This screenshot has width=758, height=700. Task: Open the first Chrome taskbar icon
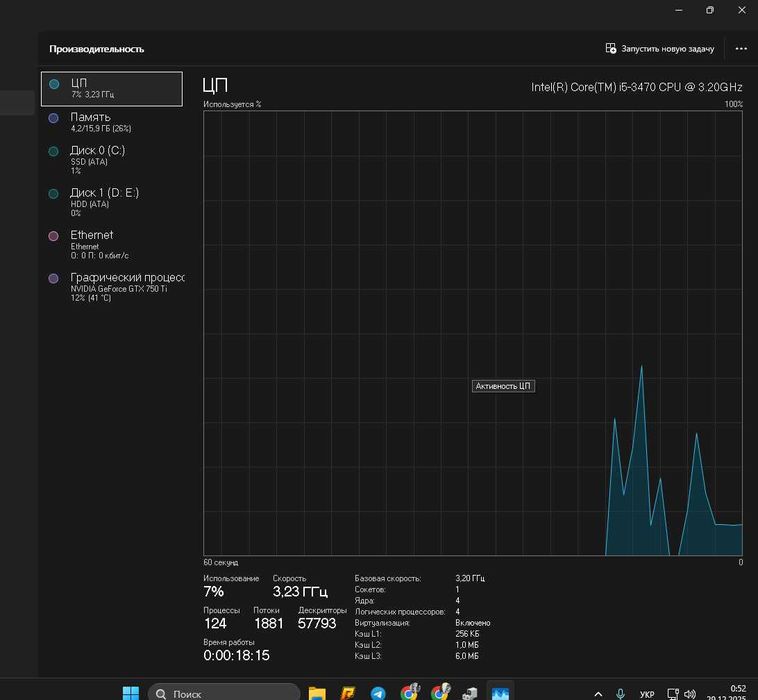point(409,692)
